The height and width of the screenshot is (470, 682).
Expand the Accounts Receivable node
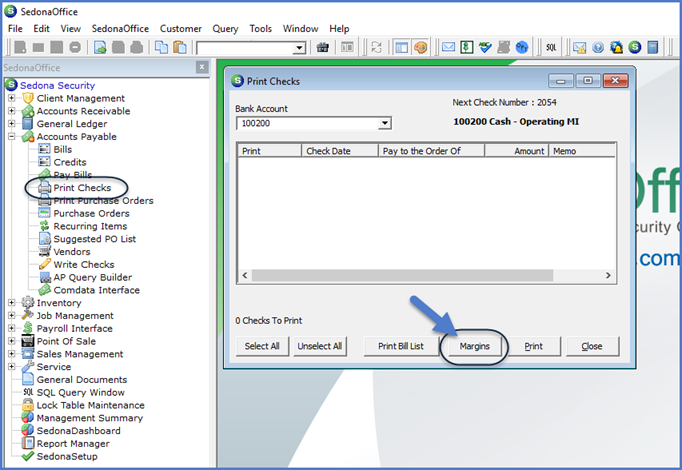(x=12, y=111)
